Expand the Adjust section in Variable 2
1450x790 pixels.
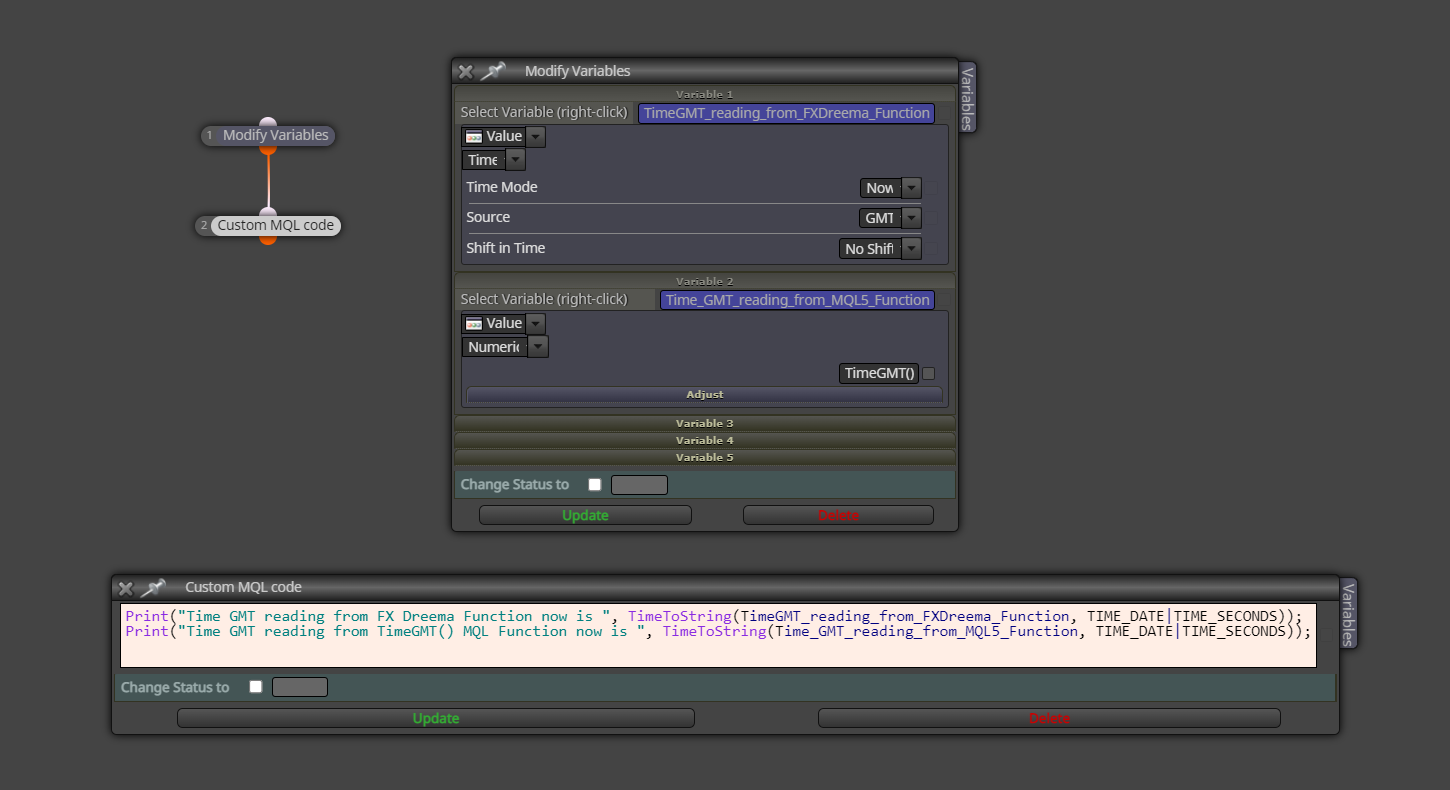coord(705,395)
